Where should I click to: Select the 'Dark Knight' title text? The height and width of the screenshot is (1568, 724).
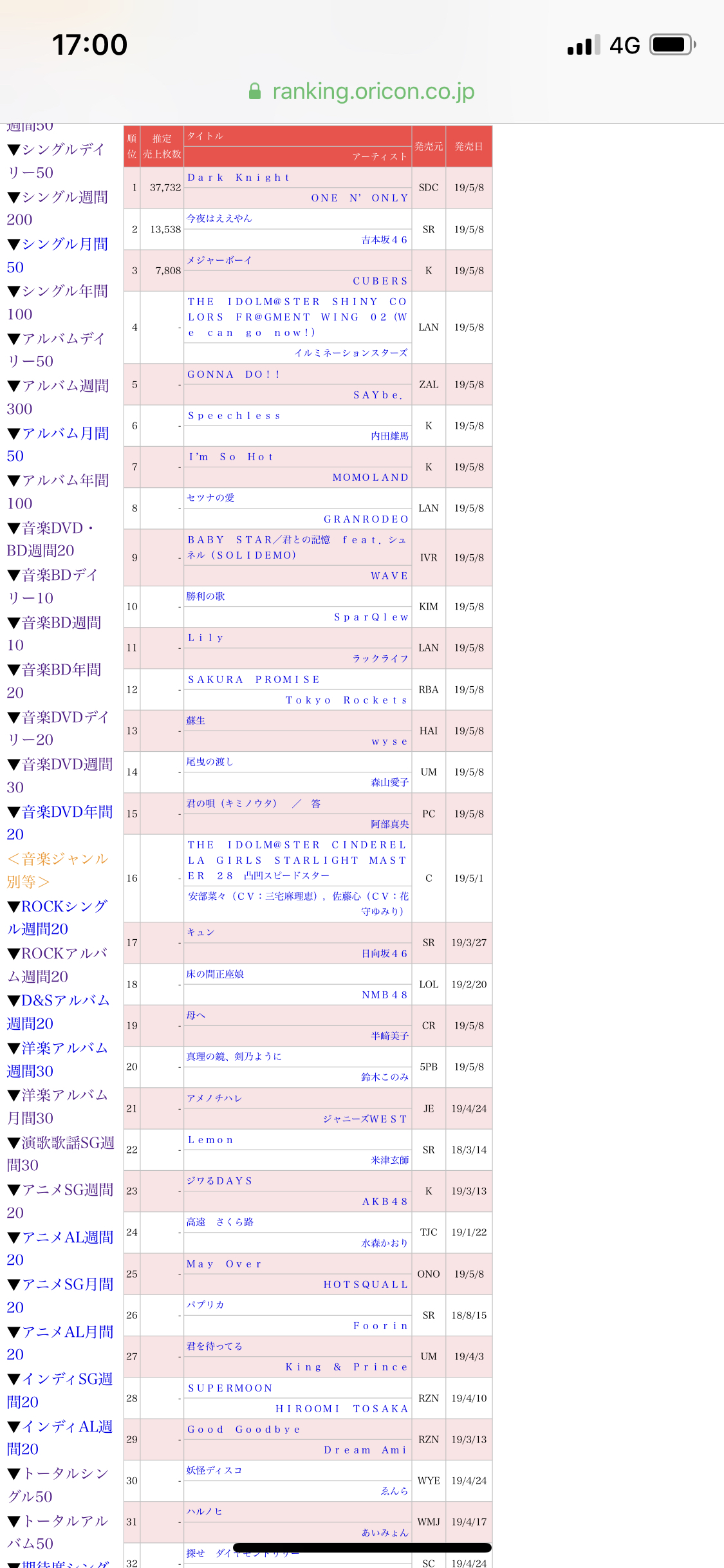click(239, 178)
